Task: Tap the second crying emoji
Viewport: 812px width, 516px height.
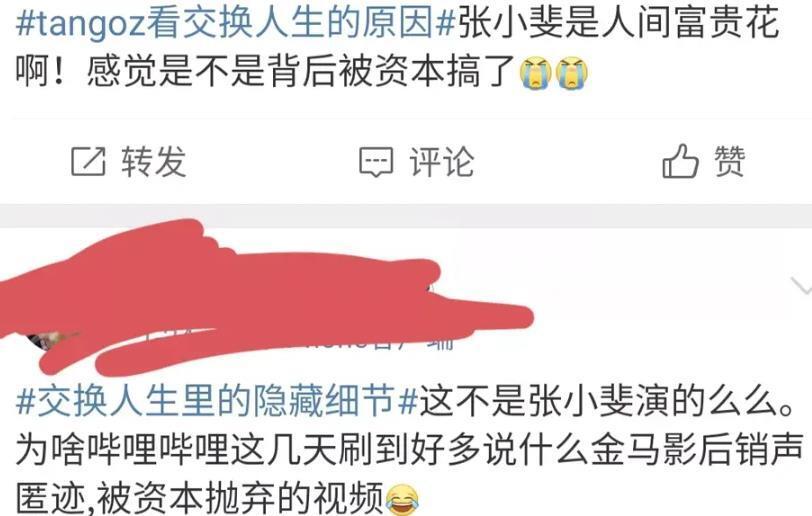Action: pos(572,73)
